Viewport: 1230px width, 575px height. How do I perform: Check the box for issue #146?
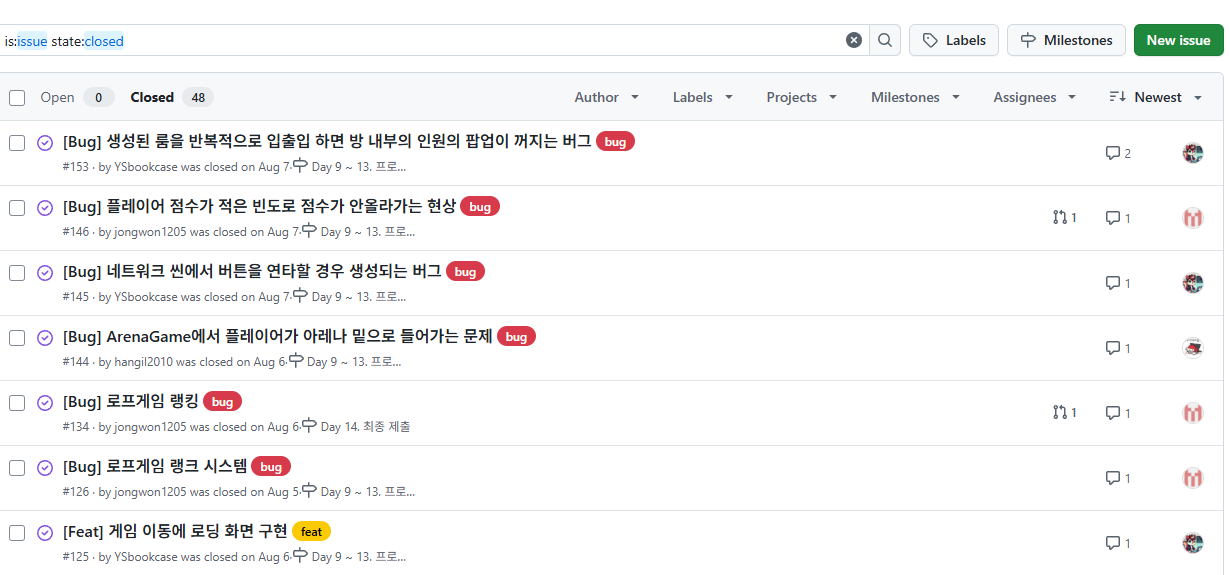[x=17, y=207]
